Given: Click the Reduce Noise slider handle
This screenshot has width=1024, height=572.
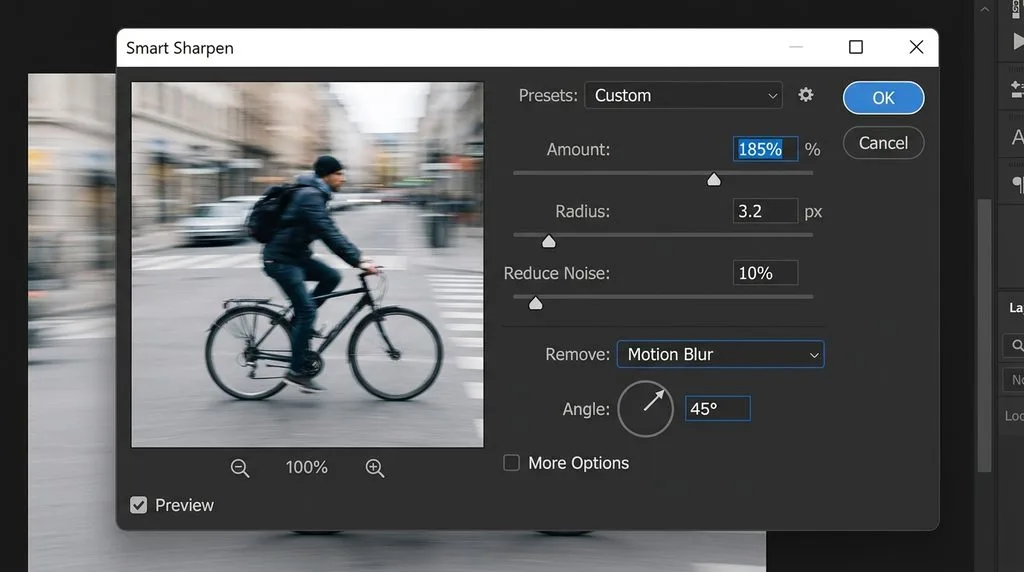Looking at the screenshot, I should (x=536, y=303).
